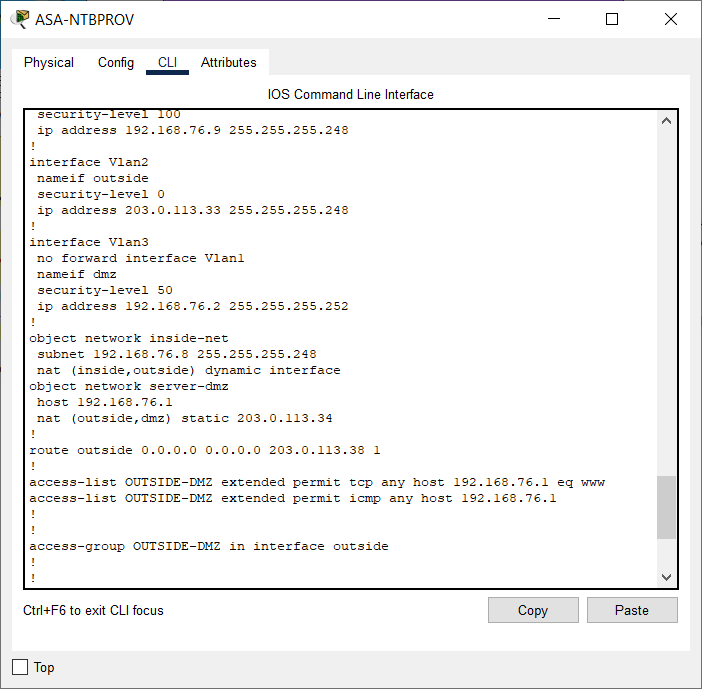Click the 'access-group OUTSIDE-DMZ' line

[x=209, y=546]
